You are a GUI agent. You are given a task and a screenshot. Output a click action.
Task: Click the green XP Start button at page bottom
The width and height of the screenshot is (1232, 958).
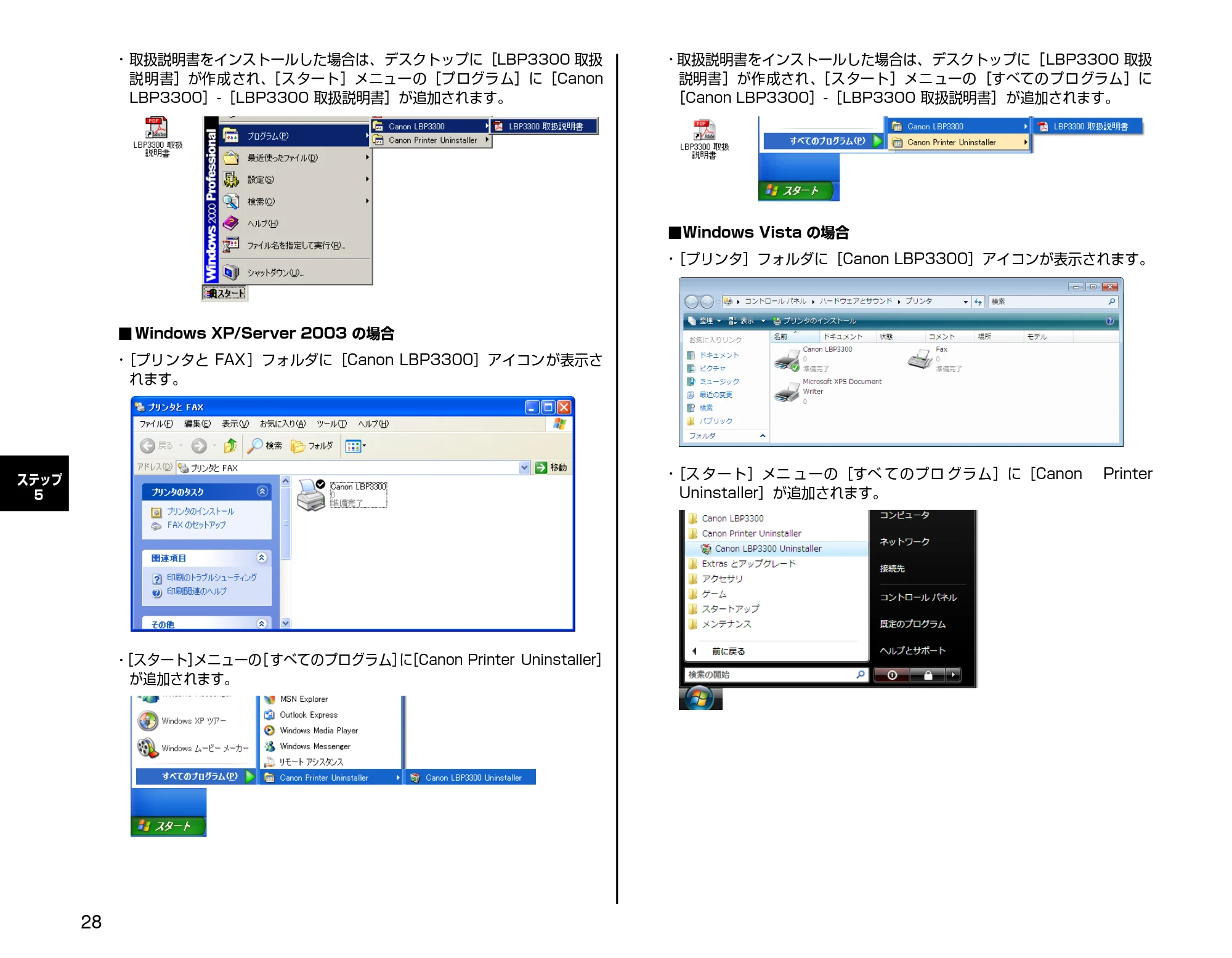pyautogui.click(x=168, y=826)
